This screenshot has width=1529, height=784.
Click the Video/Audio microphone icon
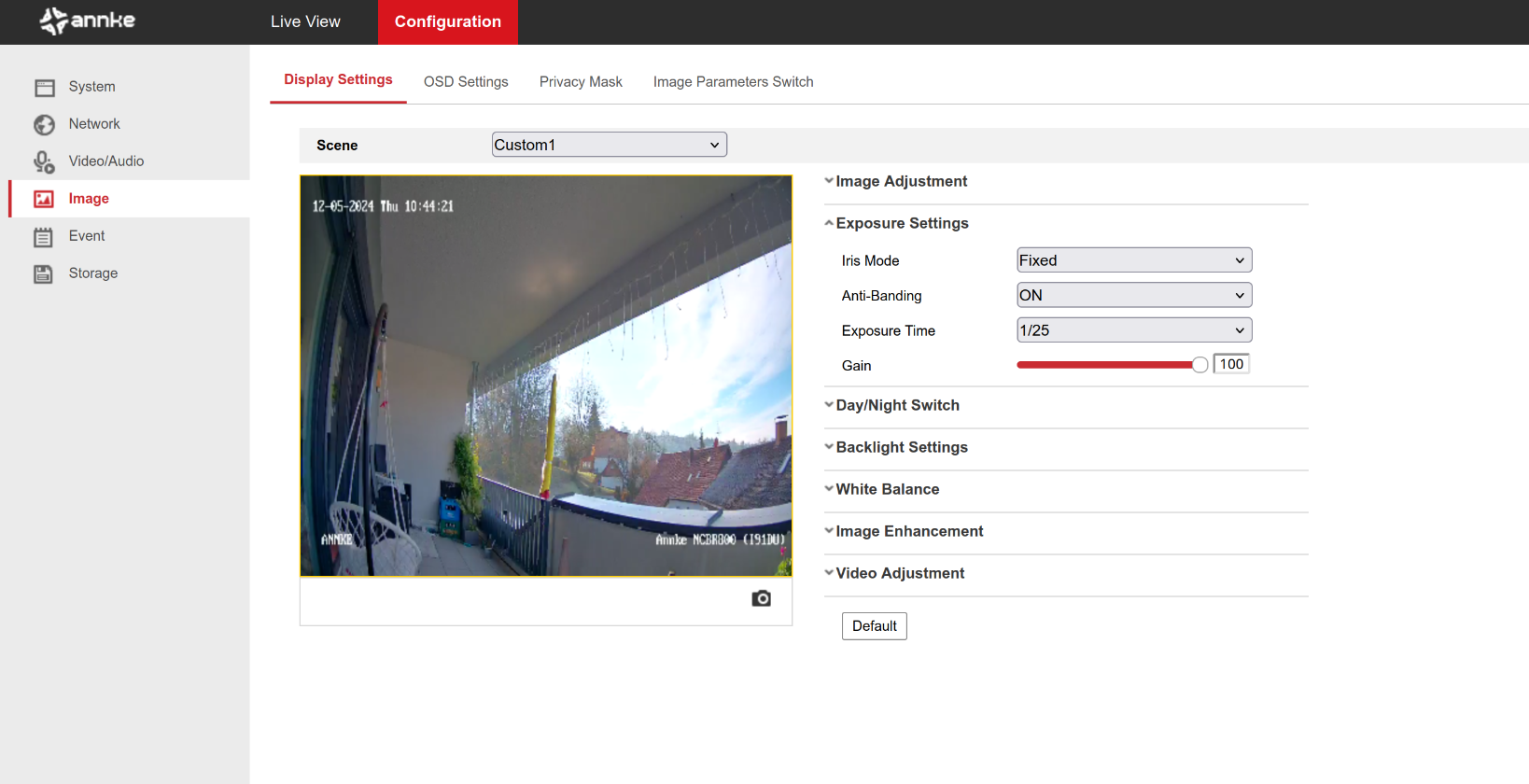[x=44, y=162]
